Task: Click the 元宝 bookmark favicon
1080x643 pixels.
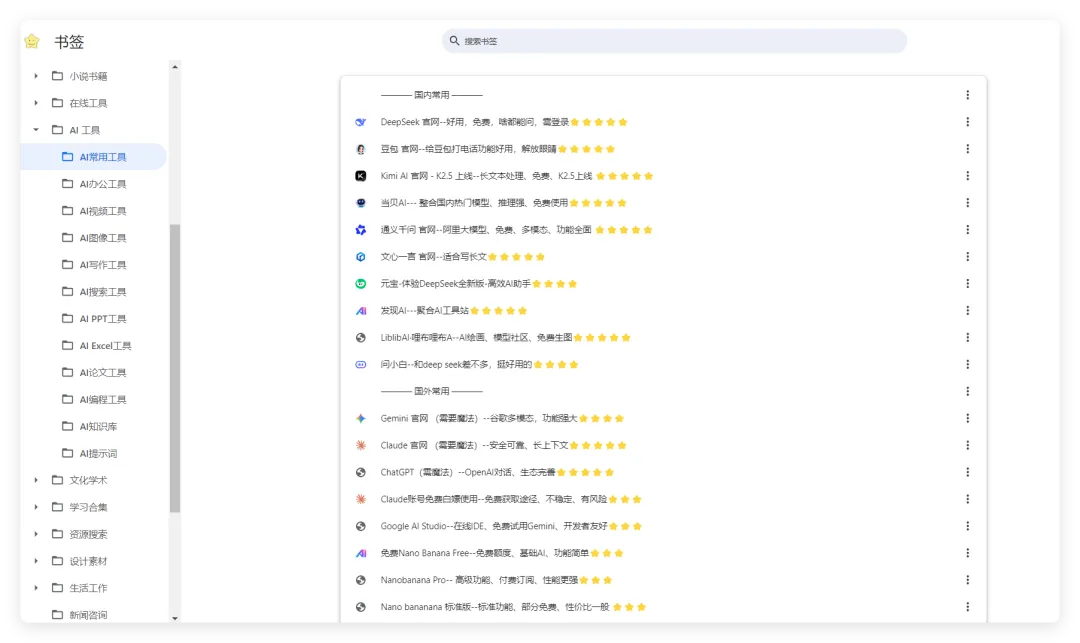Action: click(x=360, y=284)
